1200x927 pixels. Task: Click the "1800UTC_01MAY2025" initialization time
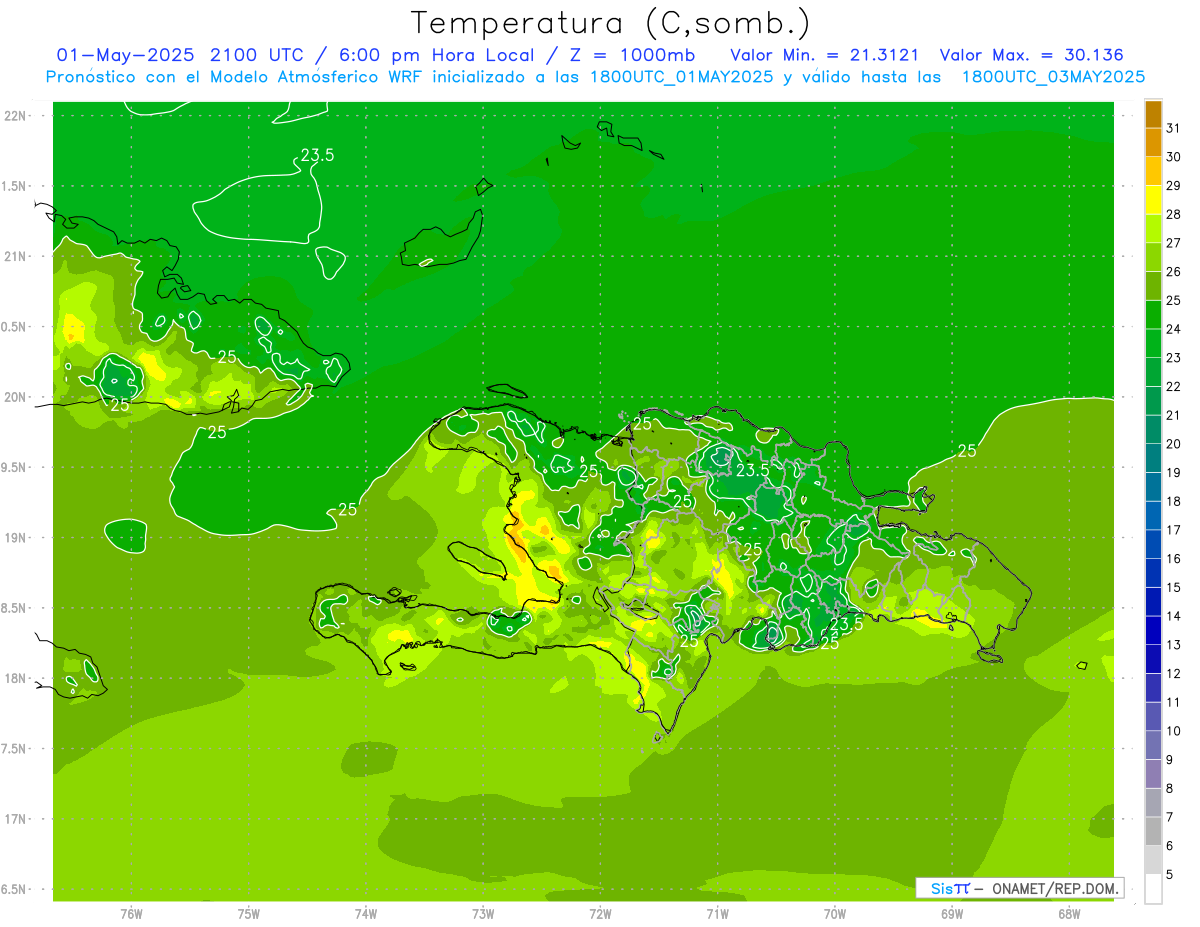click(683, 77)
